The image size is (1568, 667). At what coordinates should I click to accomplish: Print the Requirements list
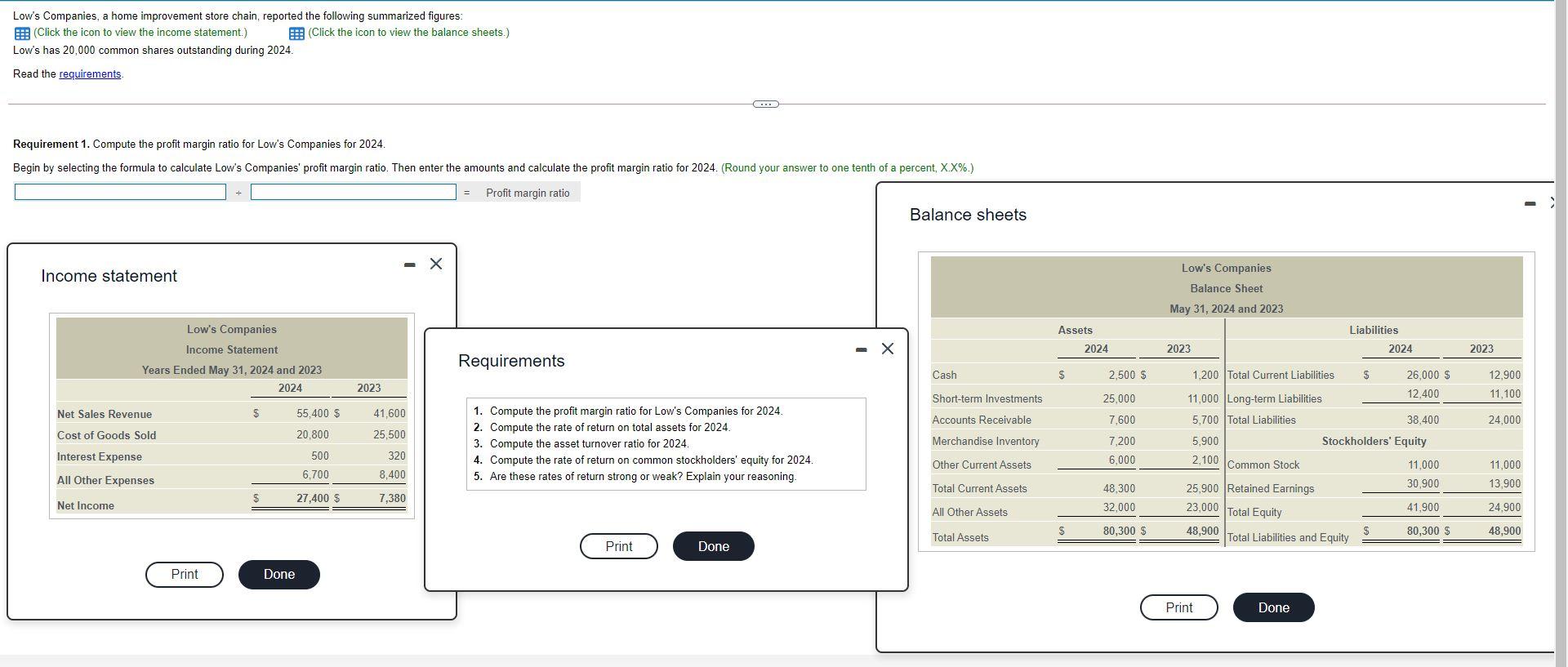coord(619,547)
